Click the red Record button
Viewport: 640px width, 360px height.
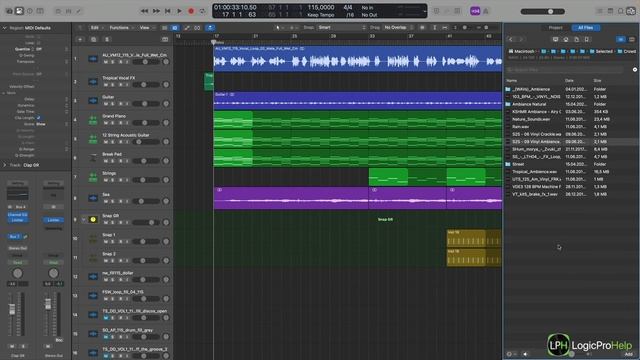click(x=191, y=11)
